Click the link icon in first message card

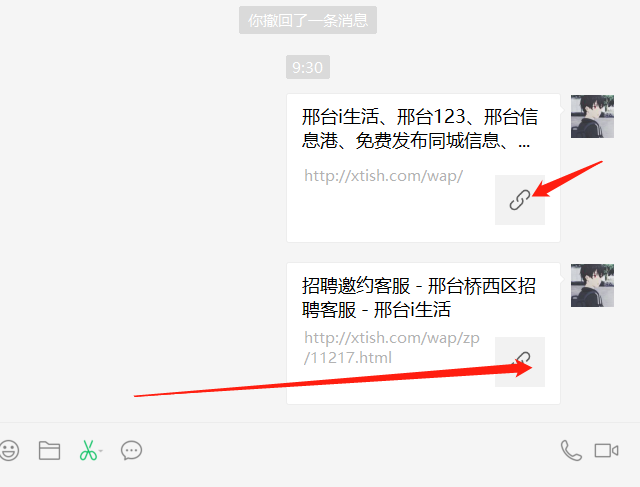click(x=520, y=200)
